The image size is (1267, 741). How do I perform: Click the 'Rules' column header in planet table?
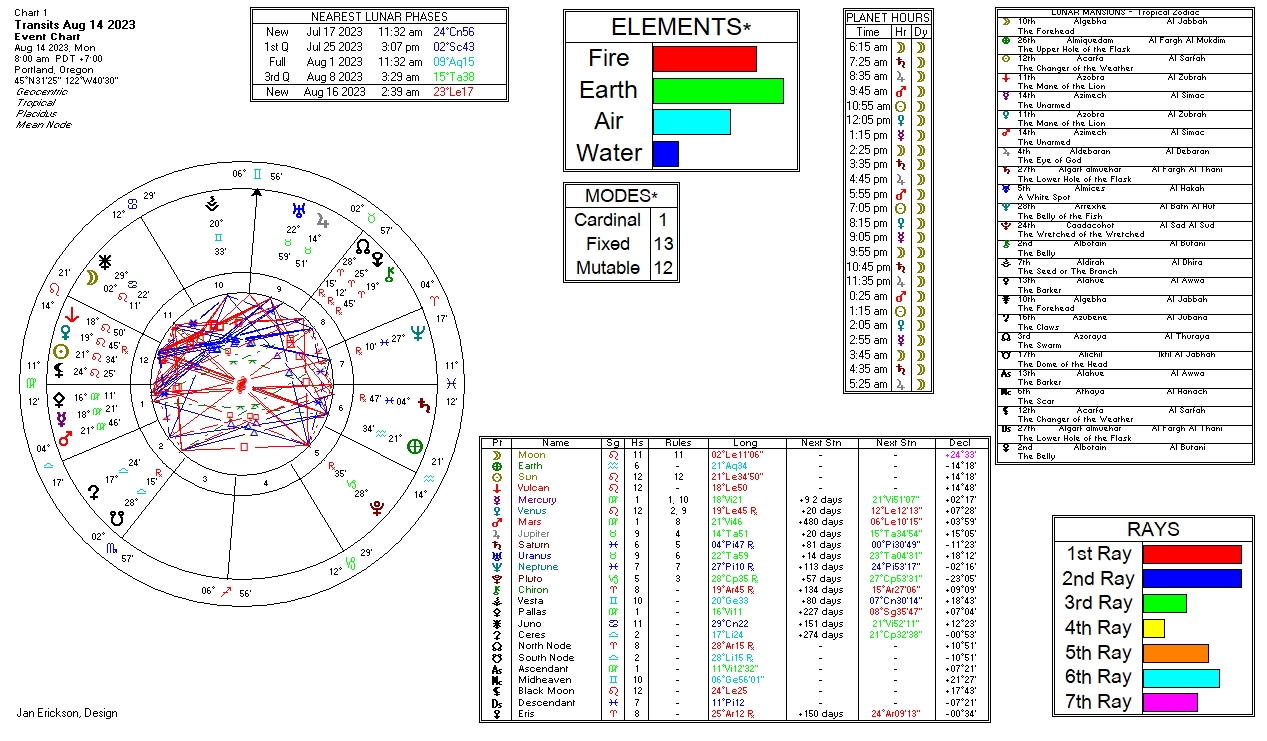click(x=677, y=443)
